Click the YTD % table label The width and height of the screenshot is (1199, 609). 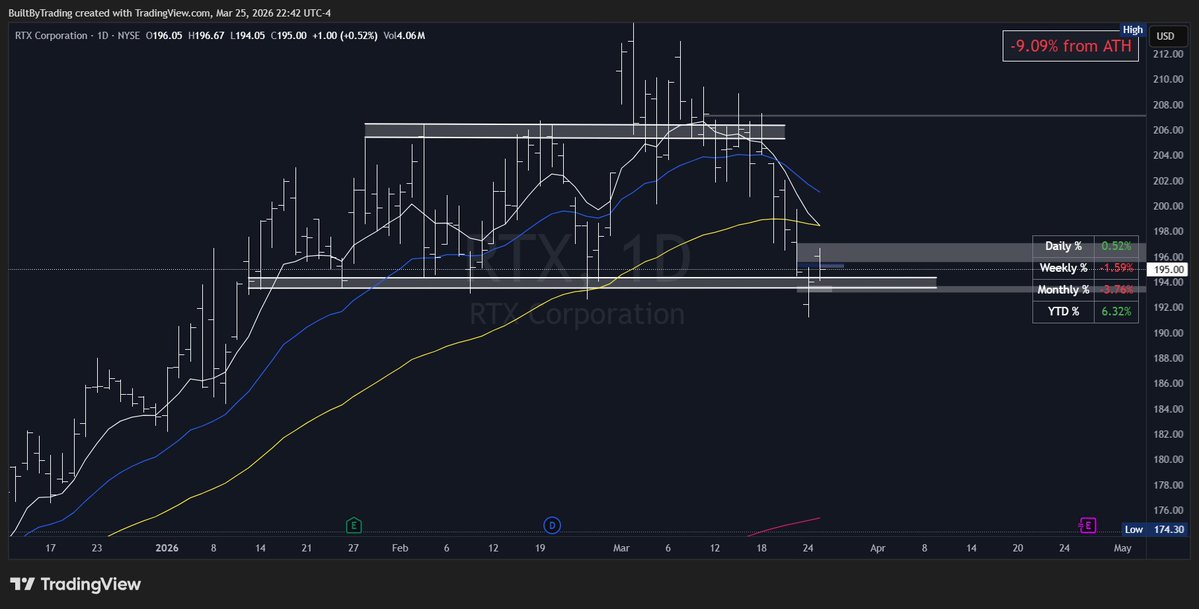[x=1064, y=311]
